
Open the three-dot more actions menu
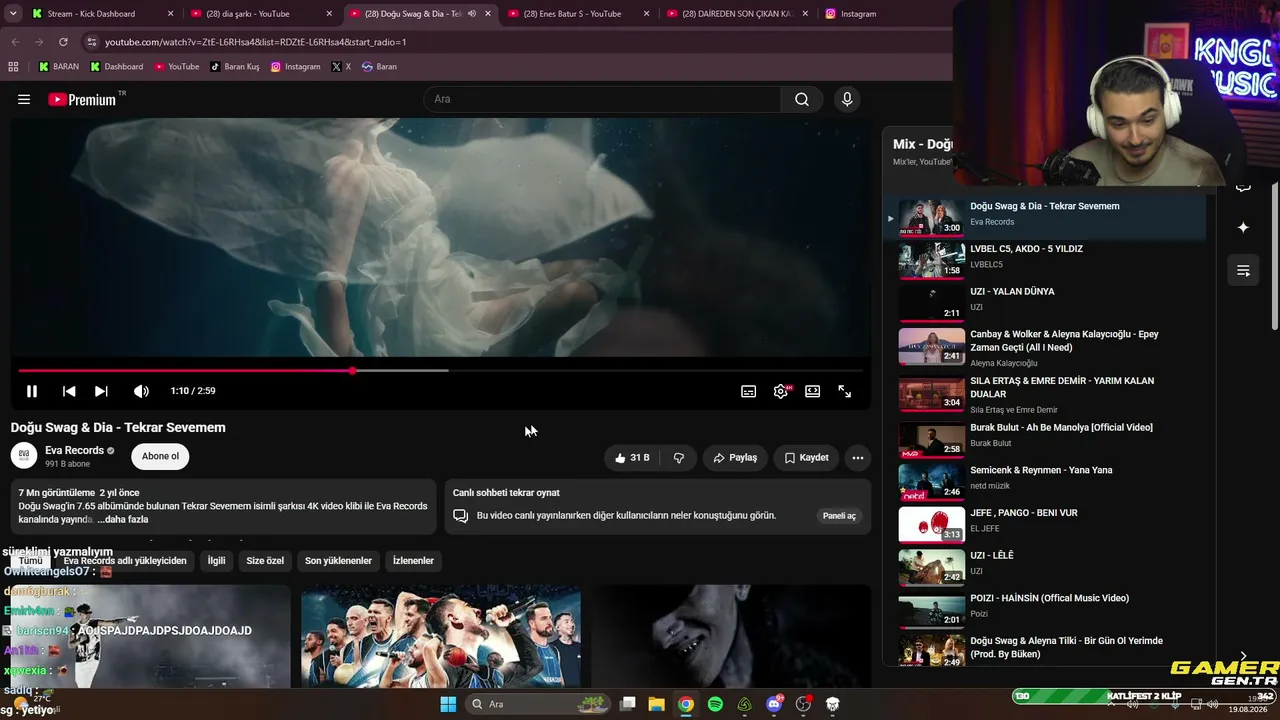858,458
